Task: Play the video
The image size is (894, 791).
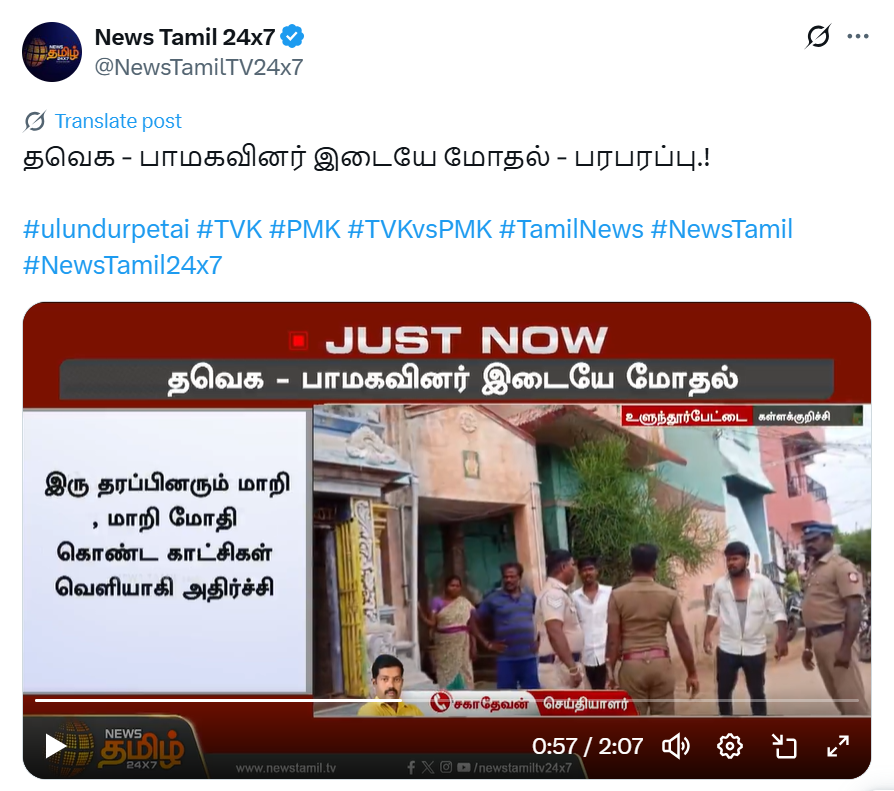Action: (x=55, y=746)
